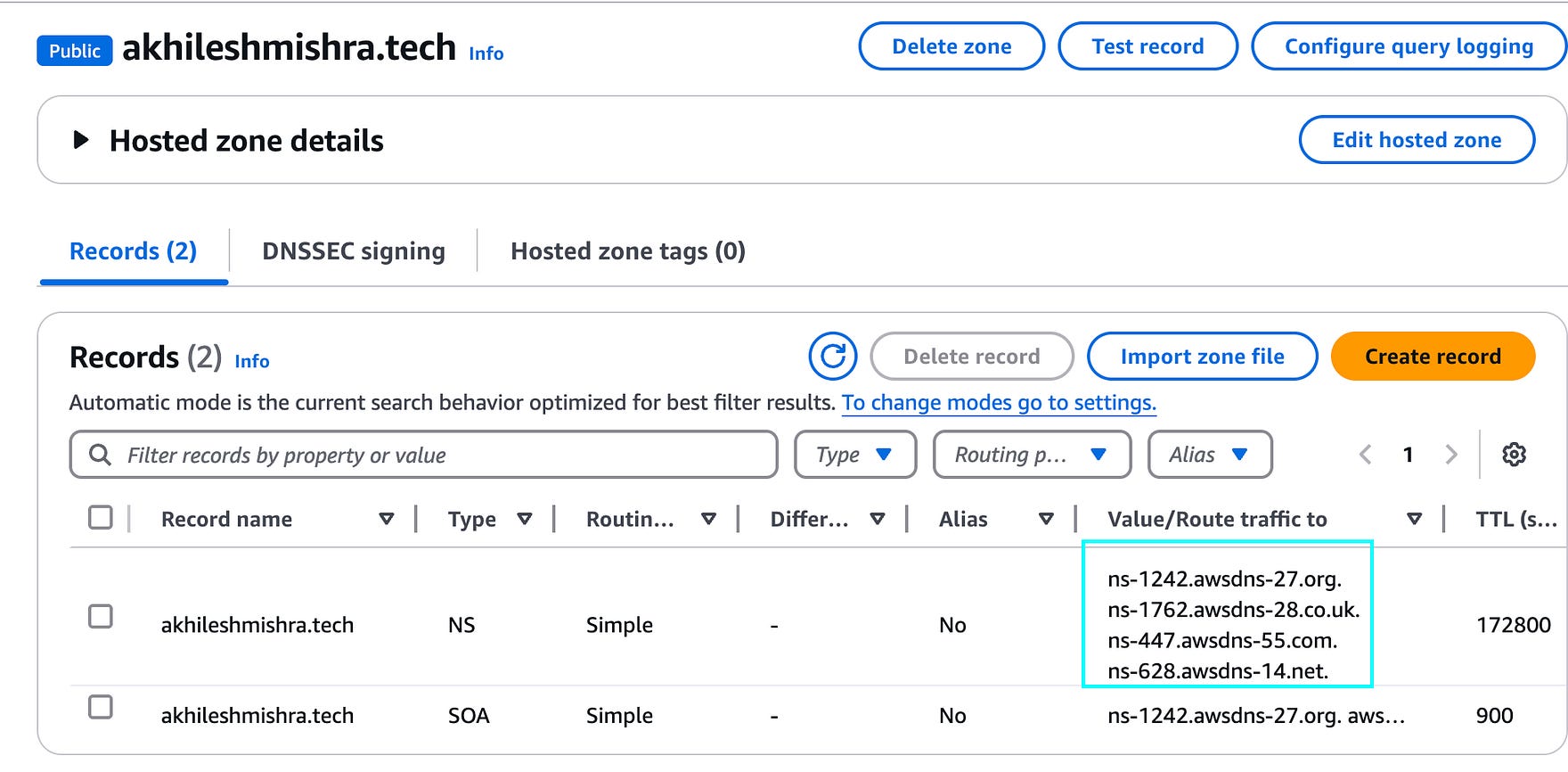Open the Alias filter dropdown
The width and height of the screenshot is (1568, 772).
(x=1210, y=455)
